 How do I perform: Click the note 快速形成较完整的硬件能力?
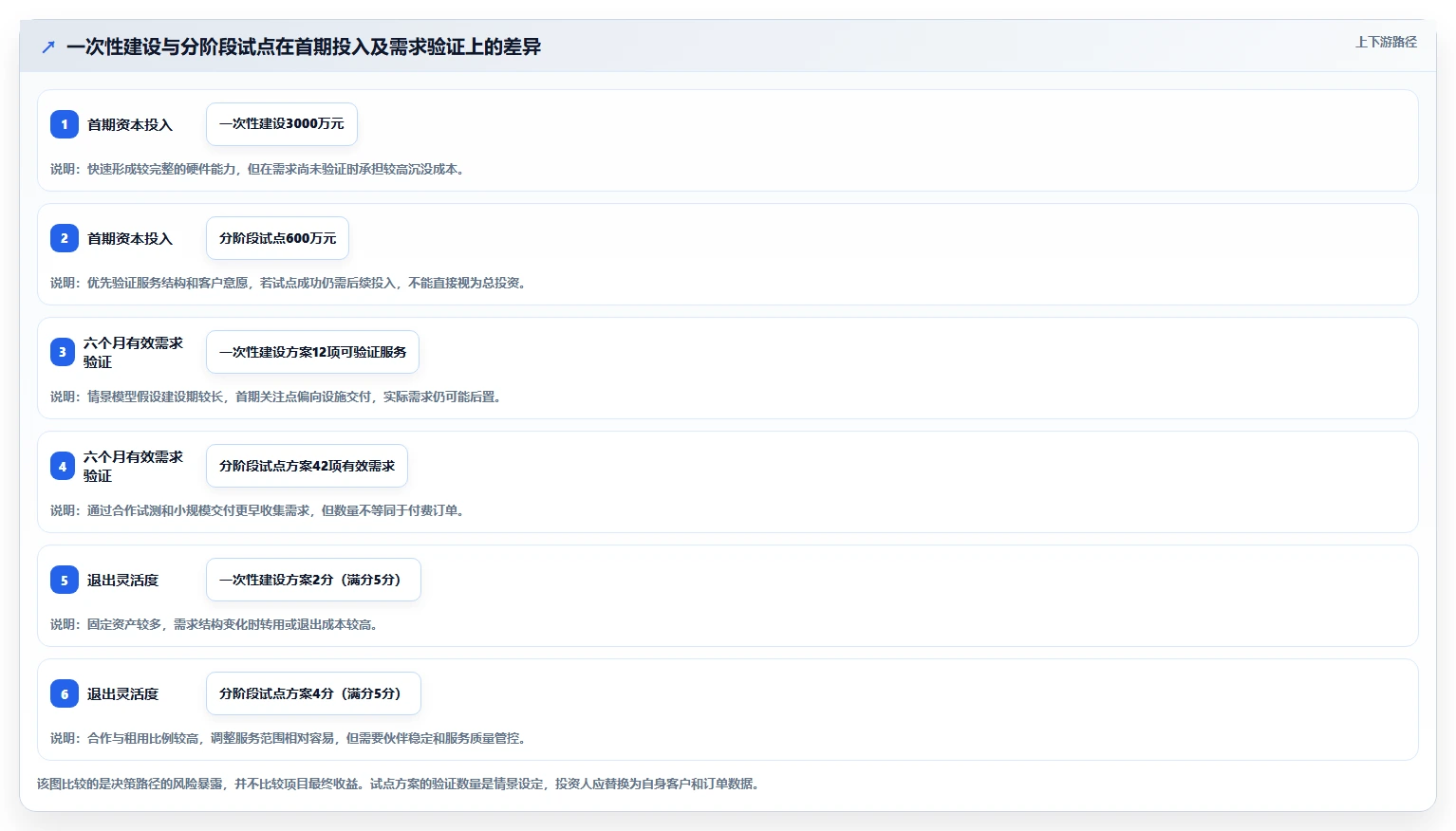(x=256, y=169)
